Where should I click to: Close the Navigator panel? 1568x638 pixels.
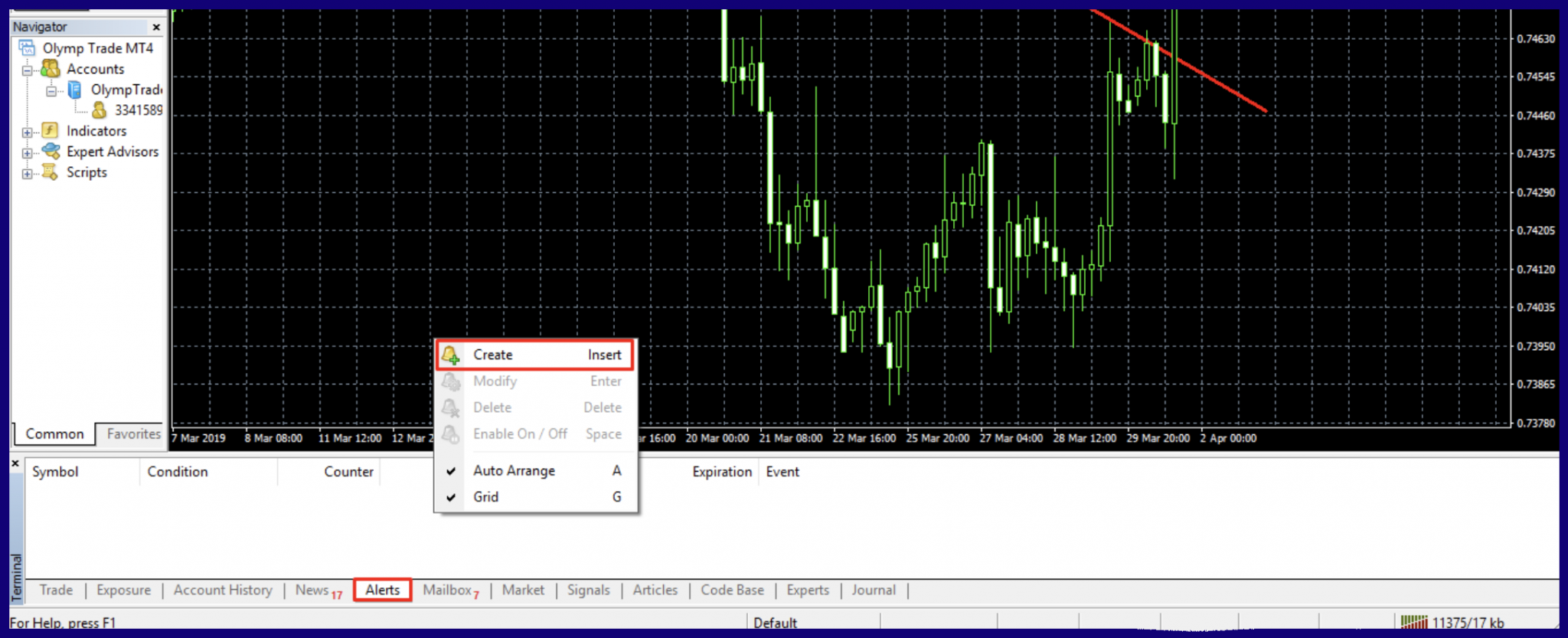tap(156, 28)
